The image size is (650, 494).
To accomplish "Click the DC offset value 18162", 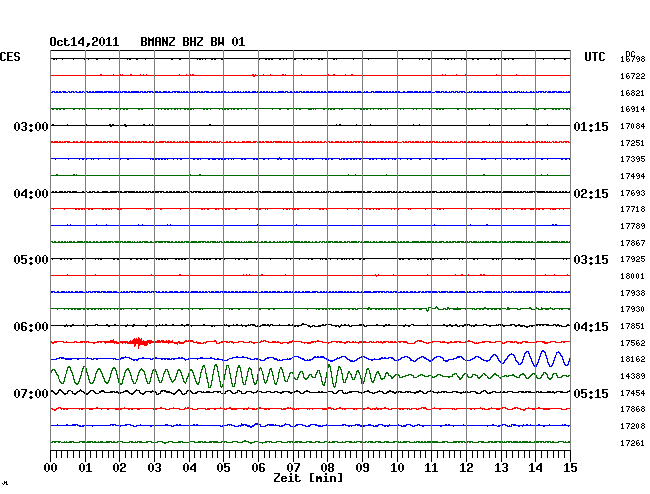I will click(x=633, y=359).
